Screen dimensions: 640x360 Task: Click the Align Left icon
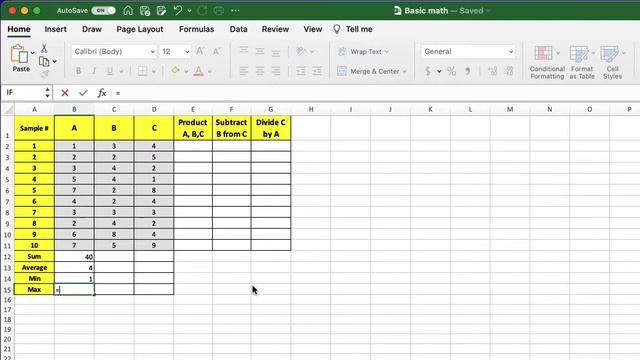pyautogui.click(x=244, y=71)
